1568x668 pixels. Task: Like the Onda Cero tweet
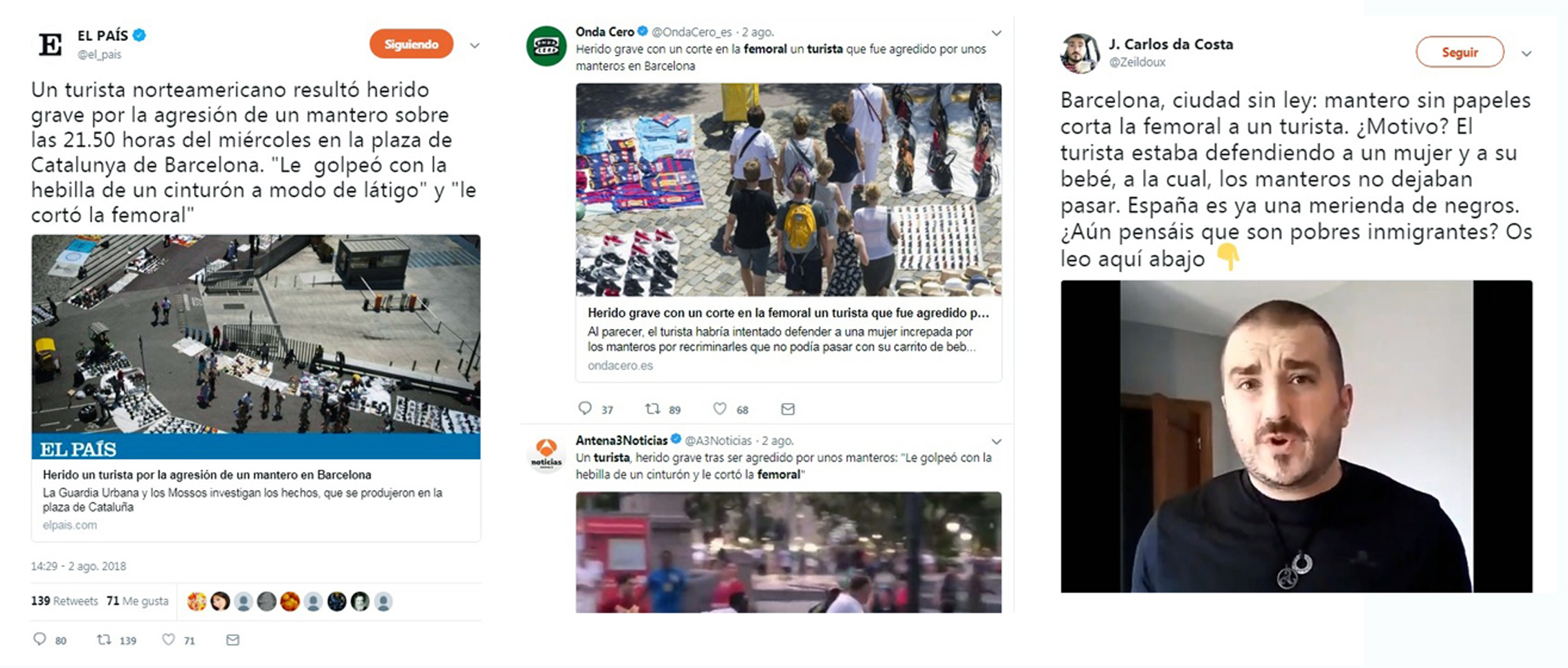click(720, 408)
